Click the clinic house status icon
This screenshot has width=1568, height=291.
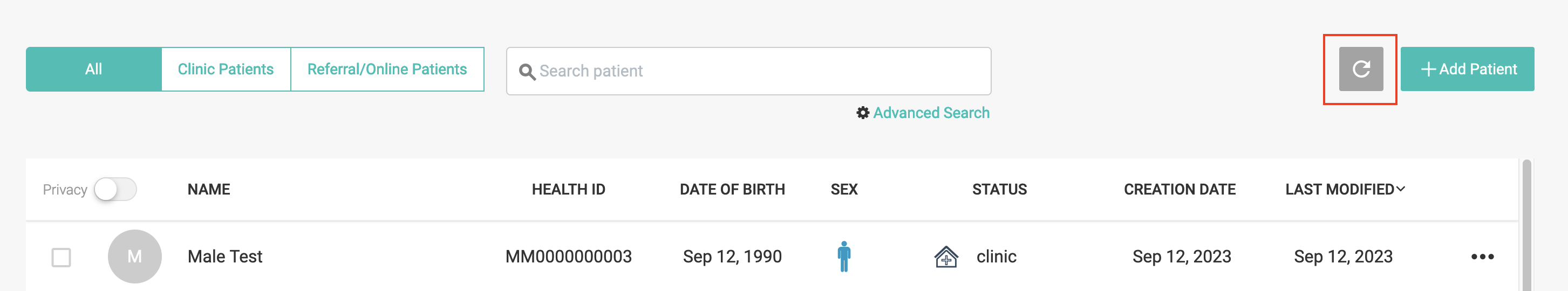[946, 257]
